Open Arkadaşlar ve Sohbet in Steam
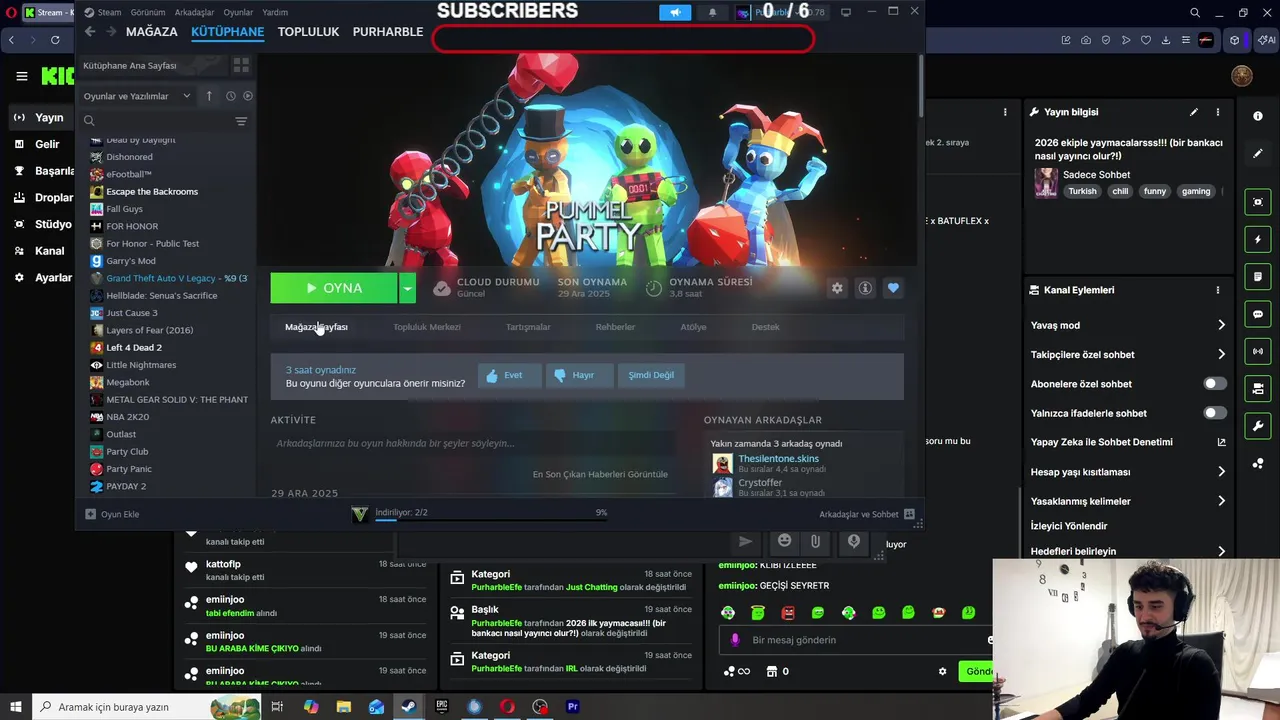This screenshot has width=1280, height=720. [x=866, y=514]
